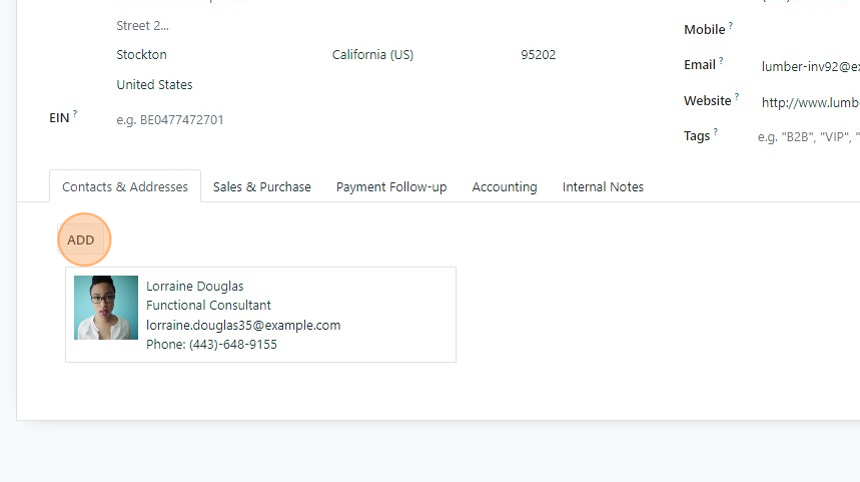Click the EIN help question mark
The height and width of the screenshot is (482, 860).
[75, 114]
